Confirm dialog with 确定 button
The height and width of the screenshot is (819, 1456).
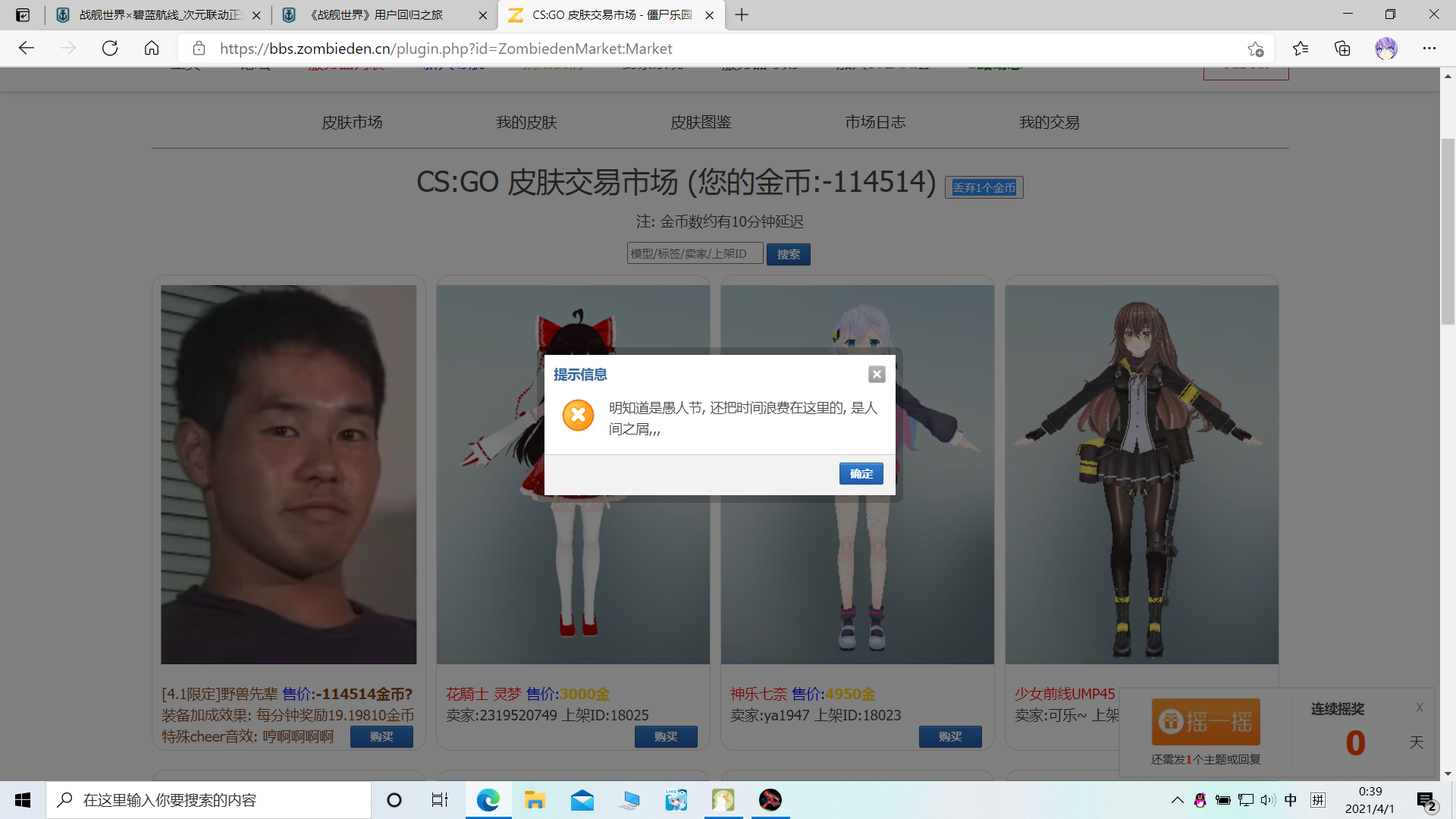(x=861, y=473)
